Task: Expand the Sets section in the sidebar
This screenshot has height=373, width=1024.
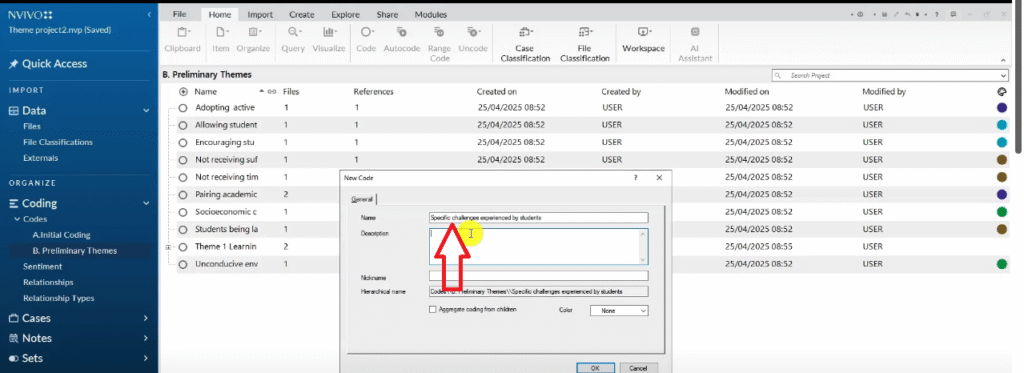Action: 146,358
